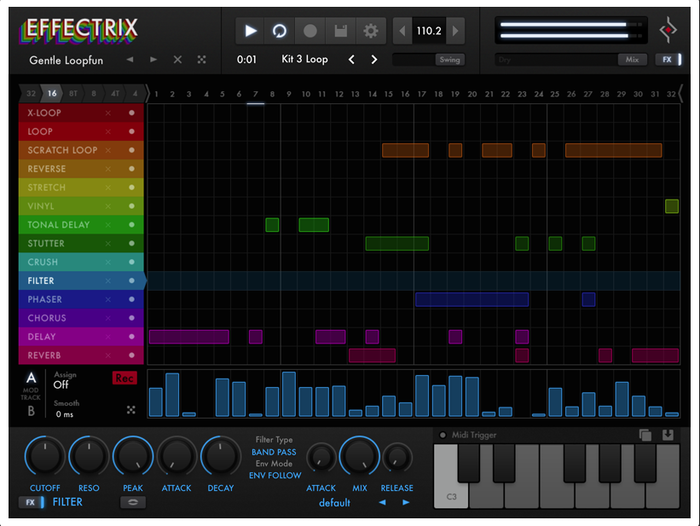Select grid resolution 4
This screenshot has height=526, width=700.
135,93
